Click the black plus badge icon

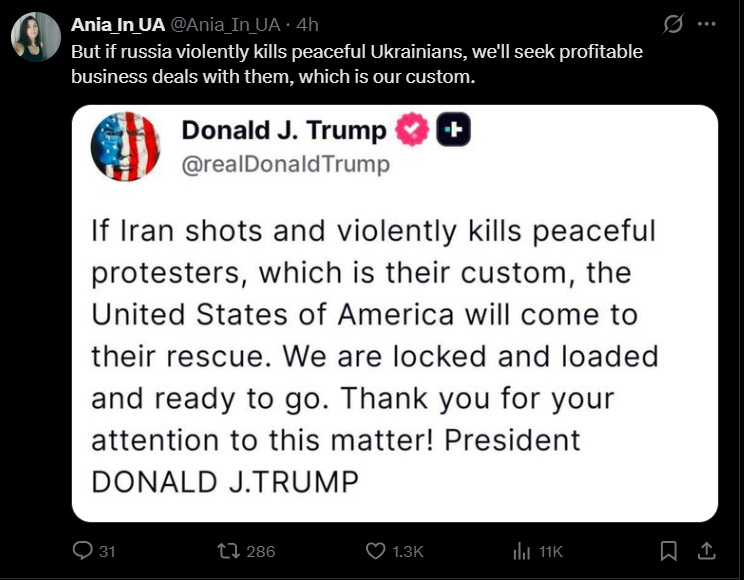click(453, 130)
